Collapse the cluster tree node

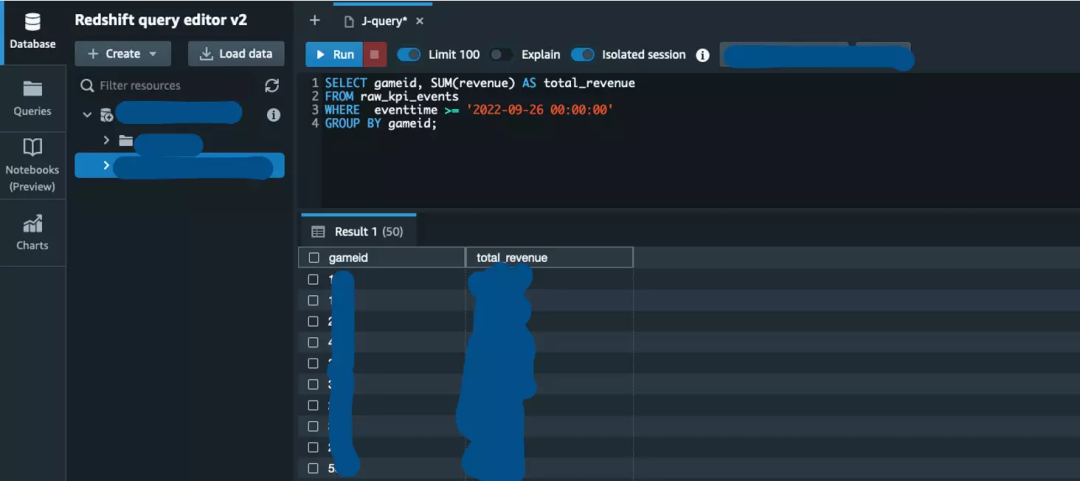tap(87, 114)
